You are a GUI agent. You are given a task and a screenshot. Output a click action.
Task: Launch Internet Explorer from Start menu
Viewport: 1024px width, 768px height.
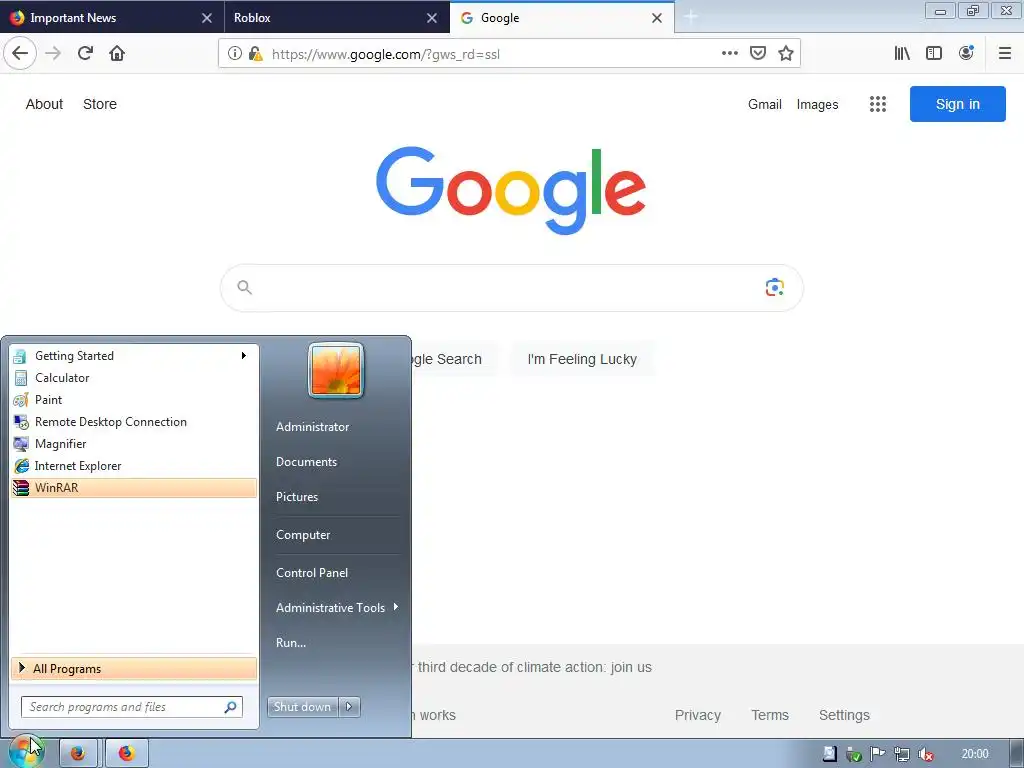(x=135, y=466)
